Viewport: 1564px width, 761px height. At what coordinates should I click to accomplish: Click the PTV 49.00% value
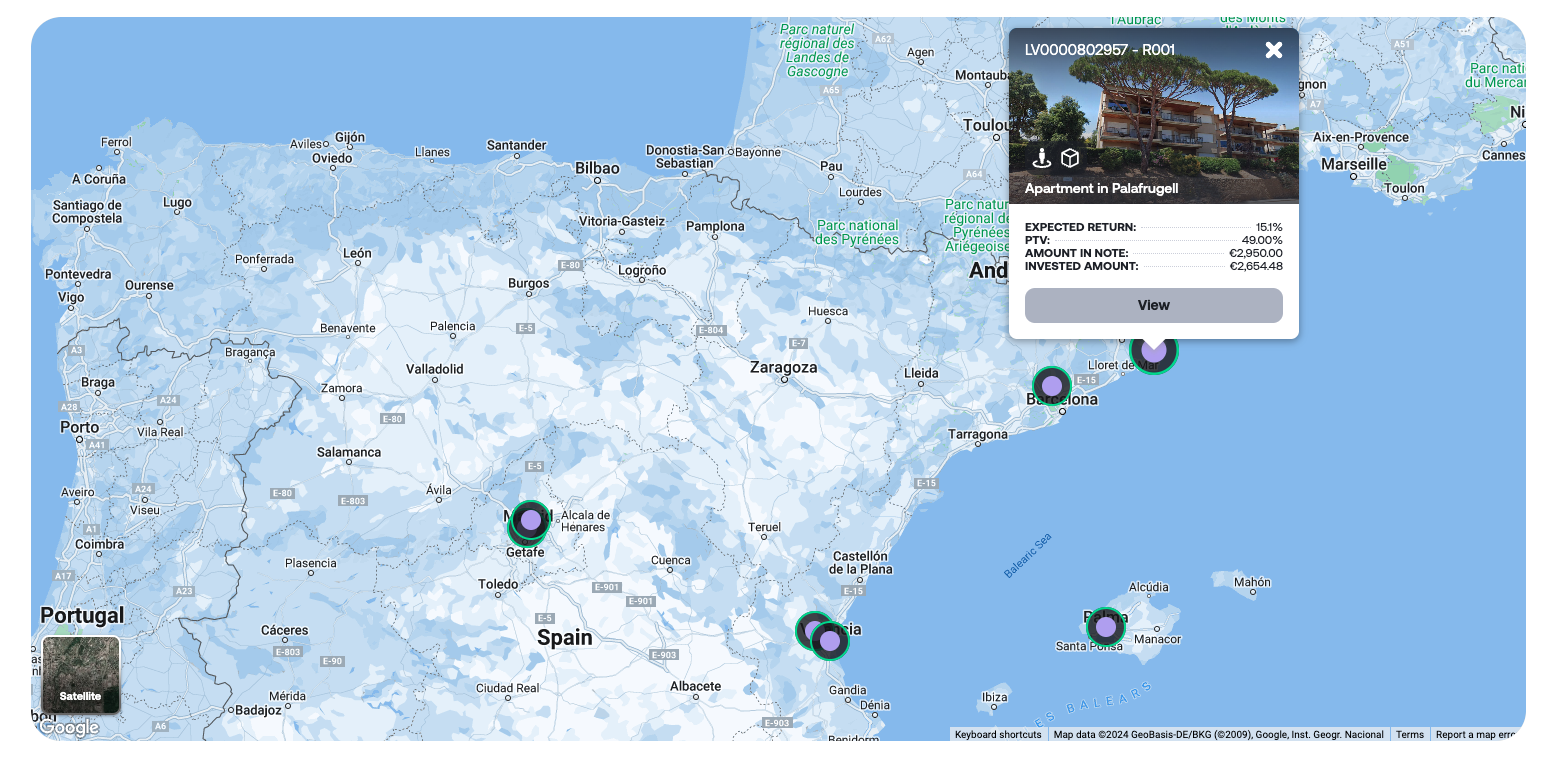tap(1262, 241)
